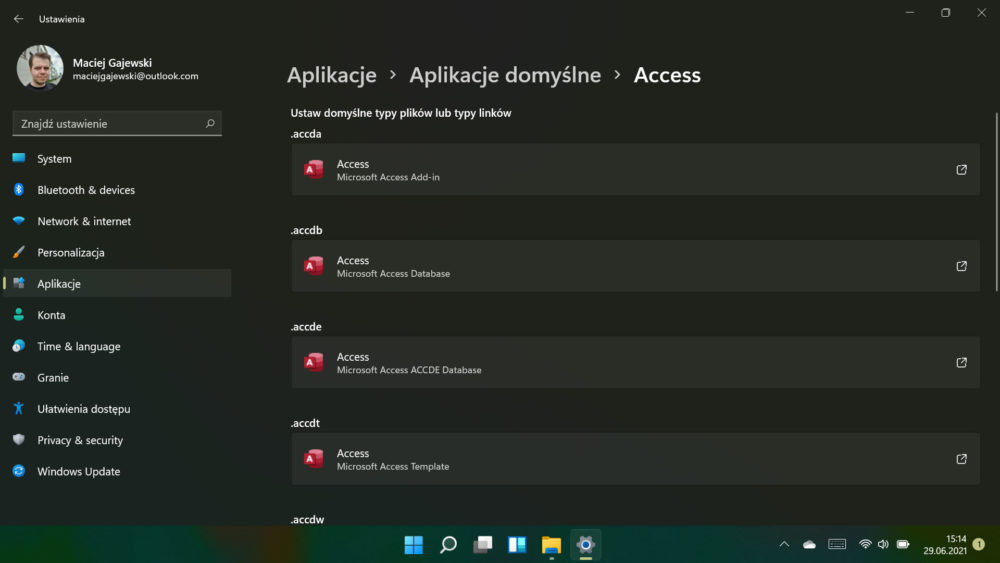Open Maciej Gajewski profile picture

click(x=40, y=68)
